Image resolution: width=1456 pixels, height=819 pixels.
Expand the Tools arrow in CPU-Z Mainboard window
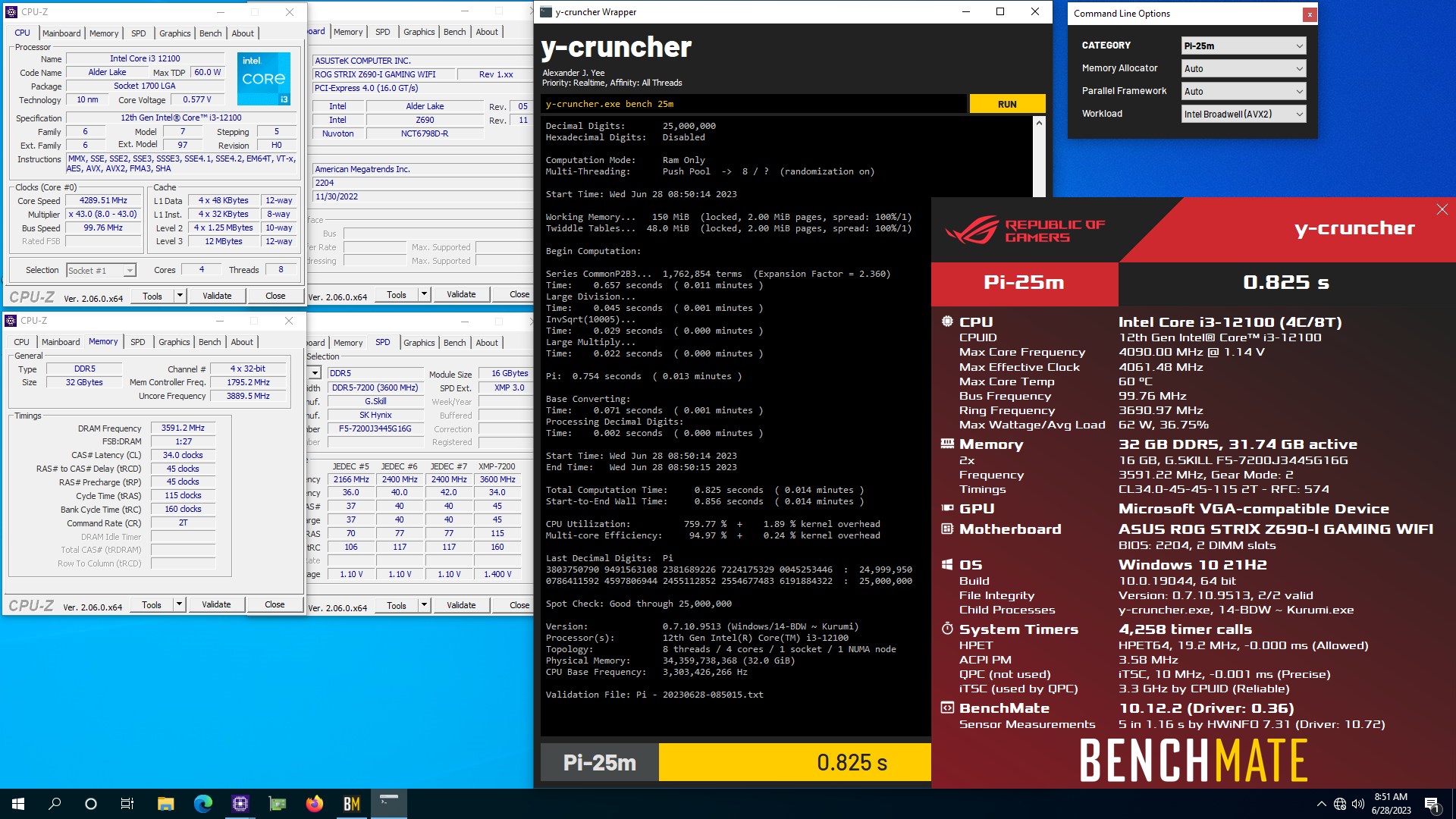click(425, 294)
